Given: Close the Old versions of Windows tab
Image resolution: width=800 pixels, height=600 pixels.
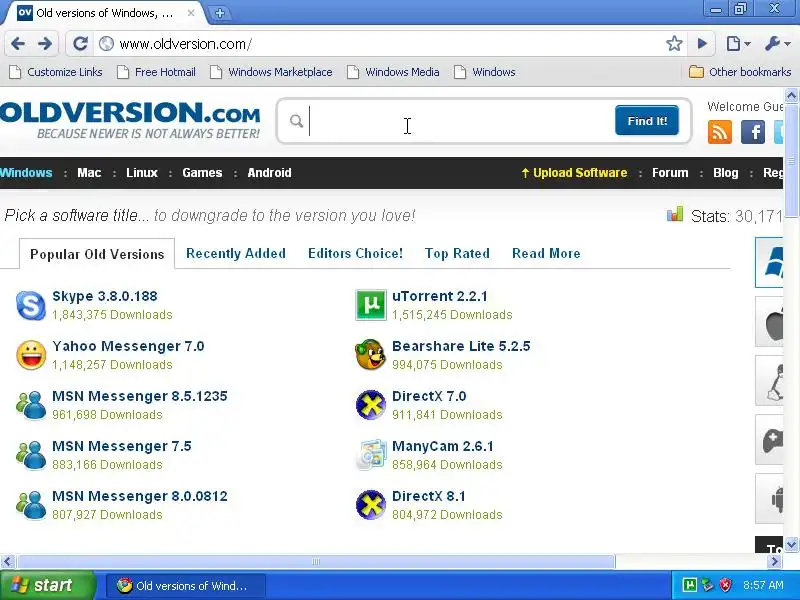Looking at the screenshot, I should [x=191, y=13].
